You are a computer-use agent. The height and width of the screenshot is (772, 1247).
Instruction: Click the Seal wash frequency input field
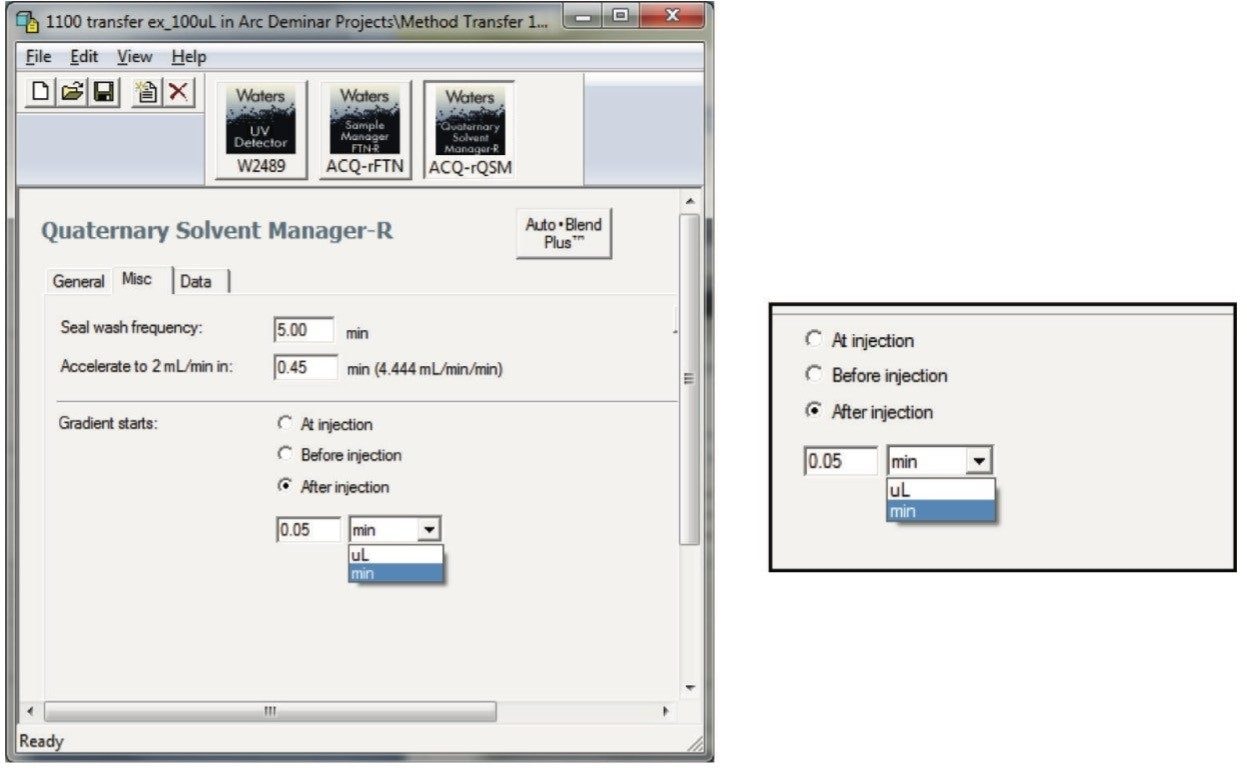[x=305, y=329]
